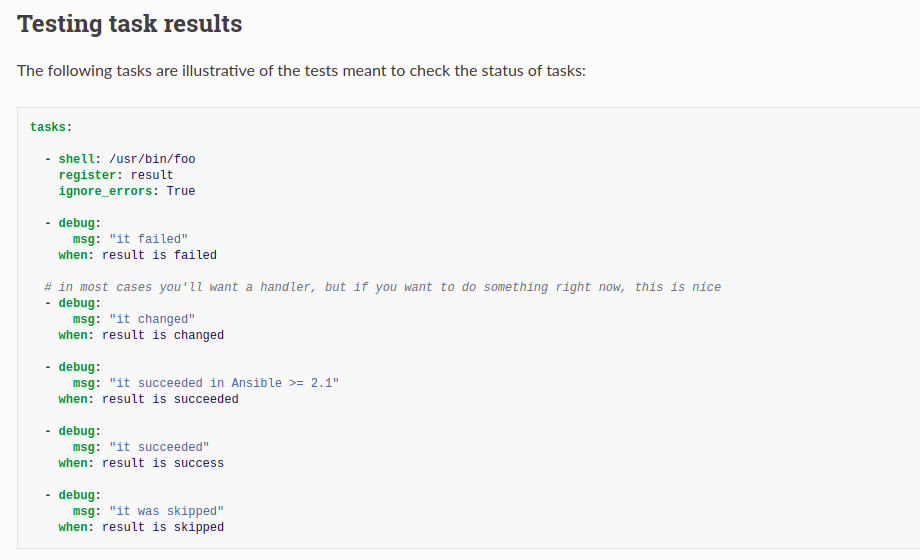
Task: Click the "Testing task results" heading
Action: pos(129,24)
